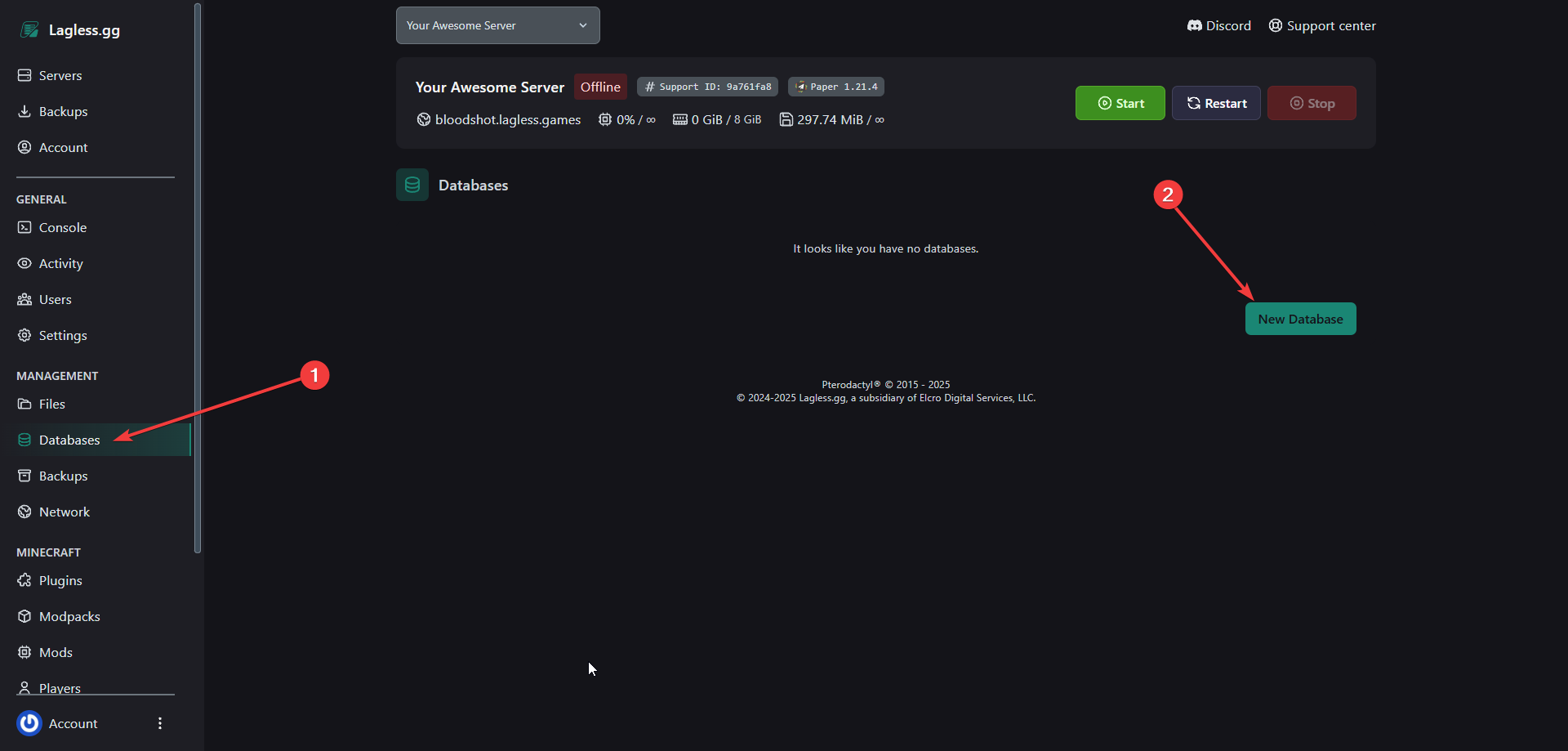
Task: Open the Account three-dot menu
Action: click(160, 723)
